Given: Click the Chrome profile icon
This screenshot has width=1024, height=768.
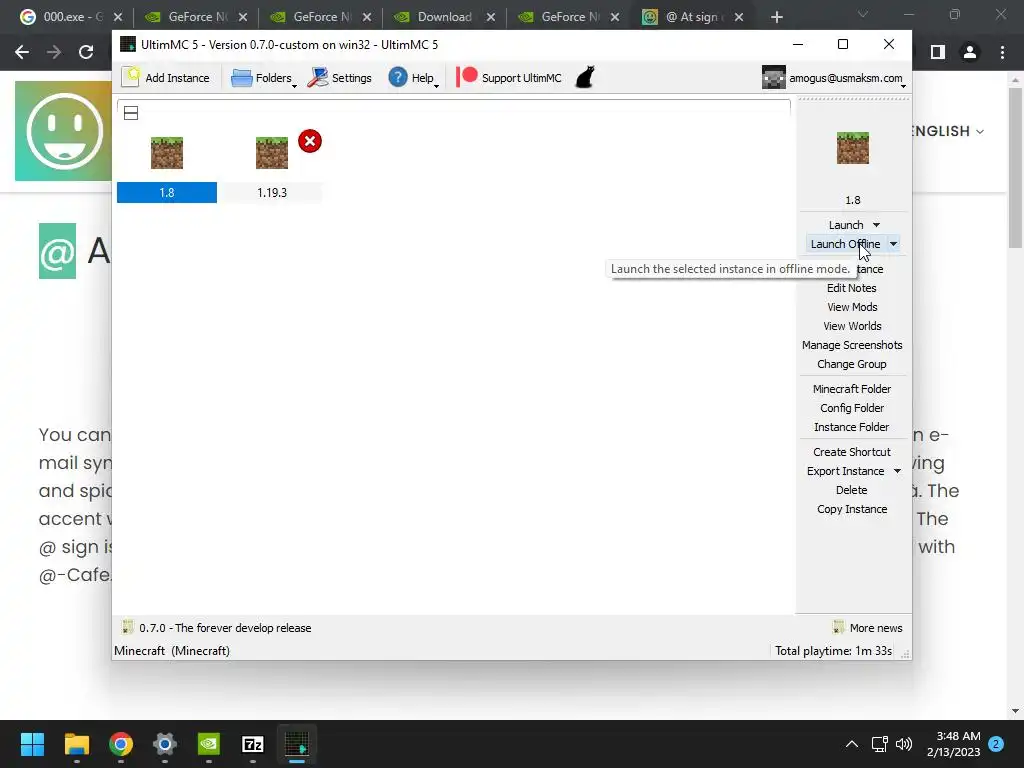Looking at the screenshot, I should pyautogui.click(x=970, y=52).
